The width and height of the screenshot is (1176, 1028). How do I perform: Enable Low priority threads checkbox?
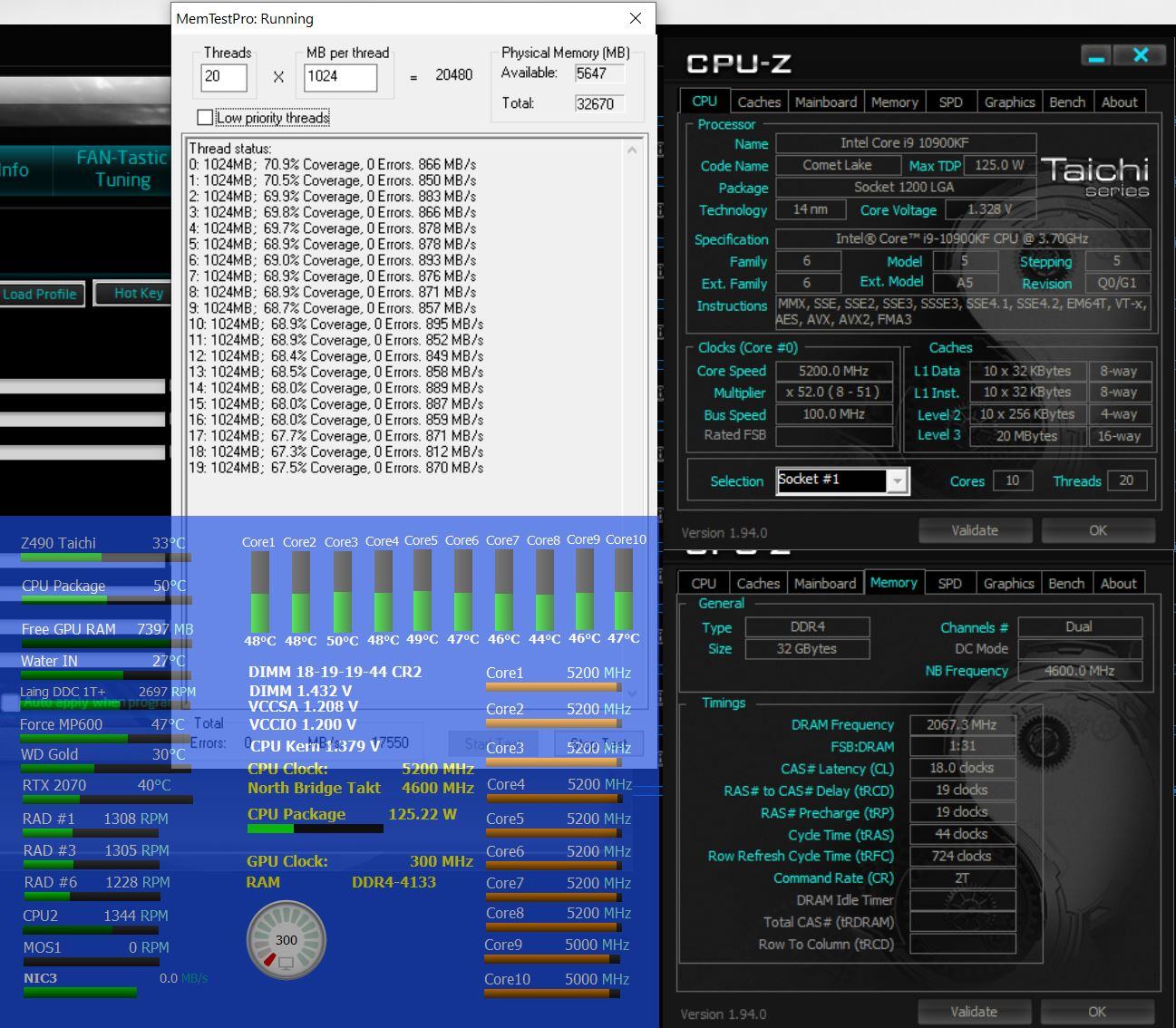[205, 118]
